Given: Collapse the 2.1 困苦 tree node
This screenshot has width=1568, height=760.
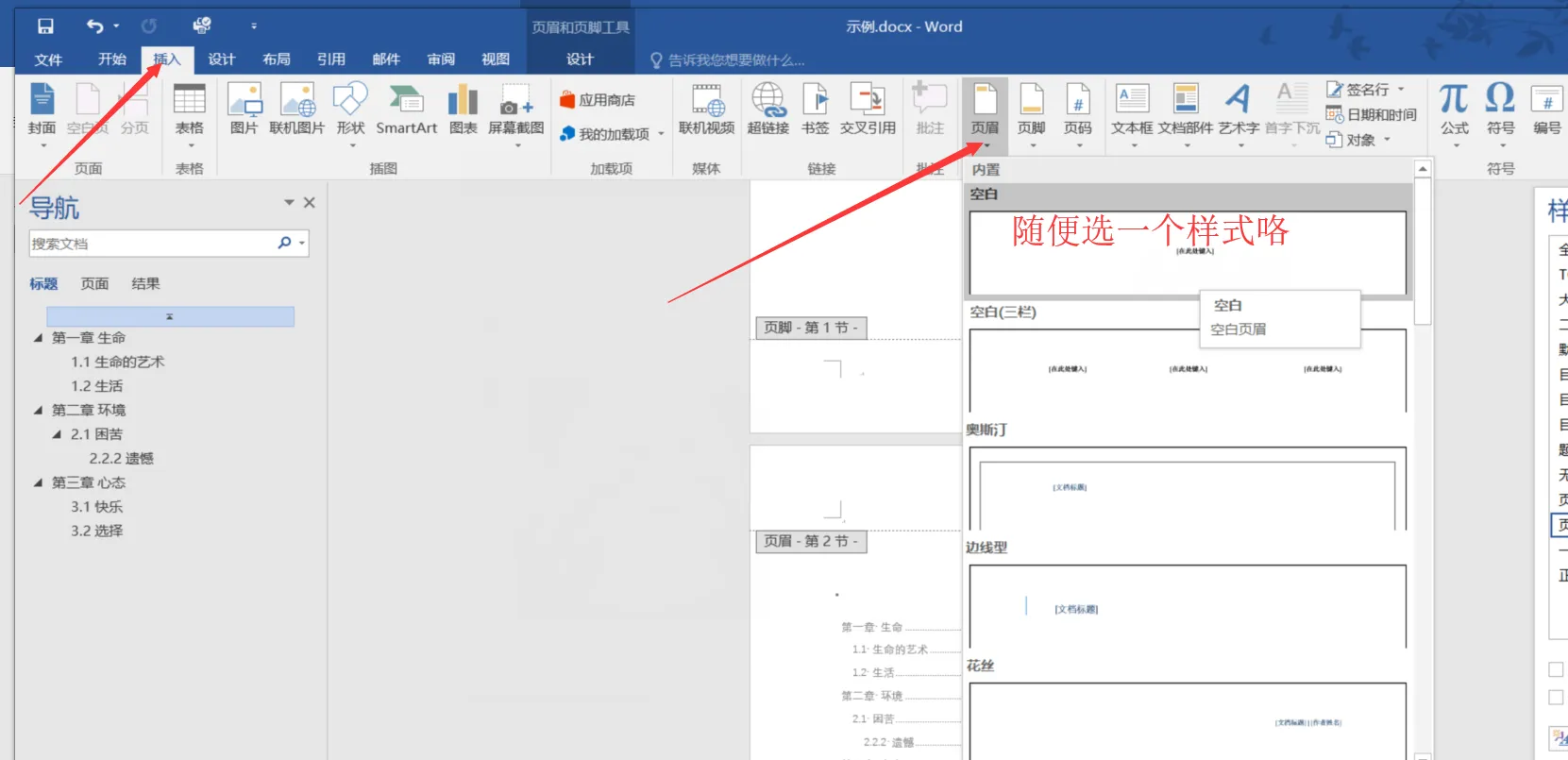Looking at the screenshot, I should pos(58,434).
